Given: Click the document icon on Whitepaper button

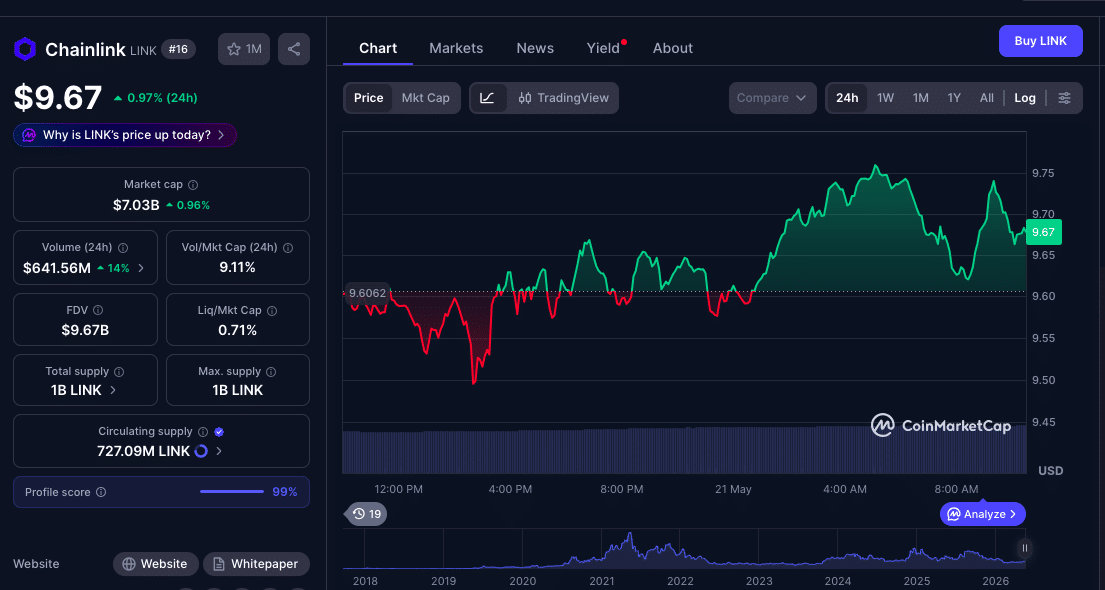Looking at the screenshot, I should [219, 564].
